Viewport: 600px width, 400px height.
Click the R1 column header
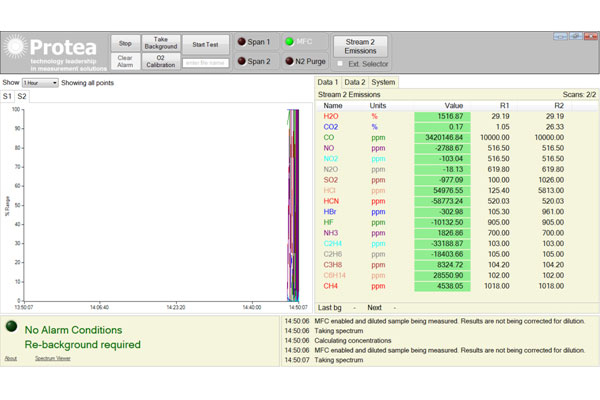[x=504, y=106]
